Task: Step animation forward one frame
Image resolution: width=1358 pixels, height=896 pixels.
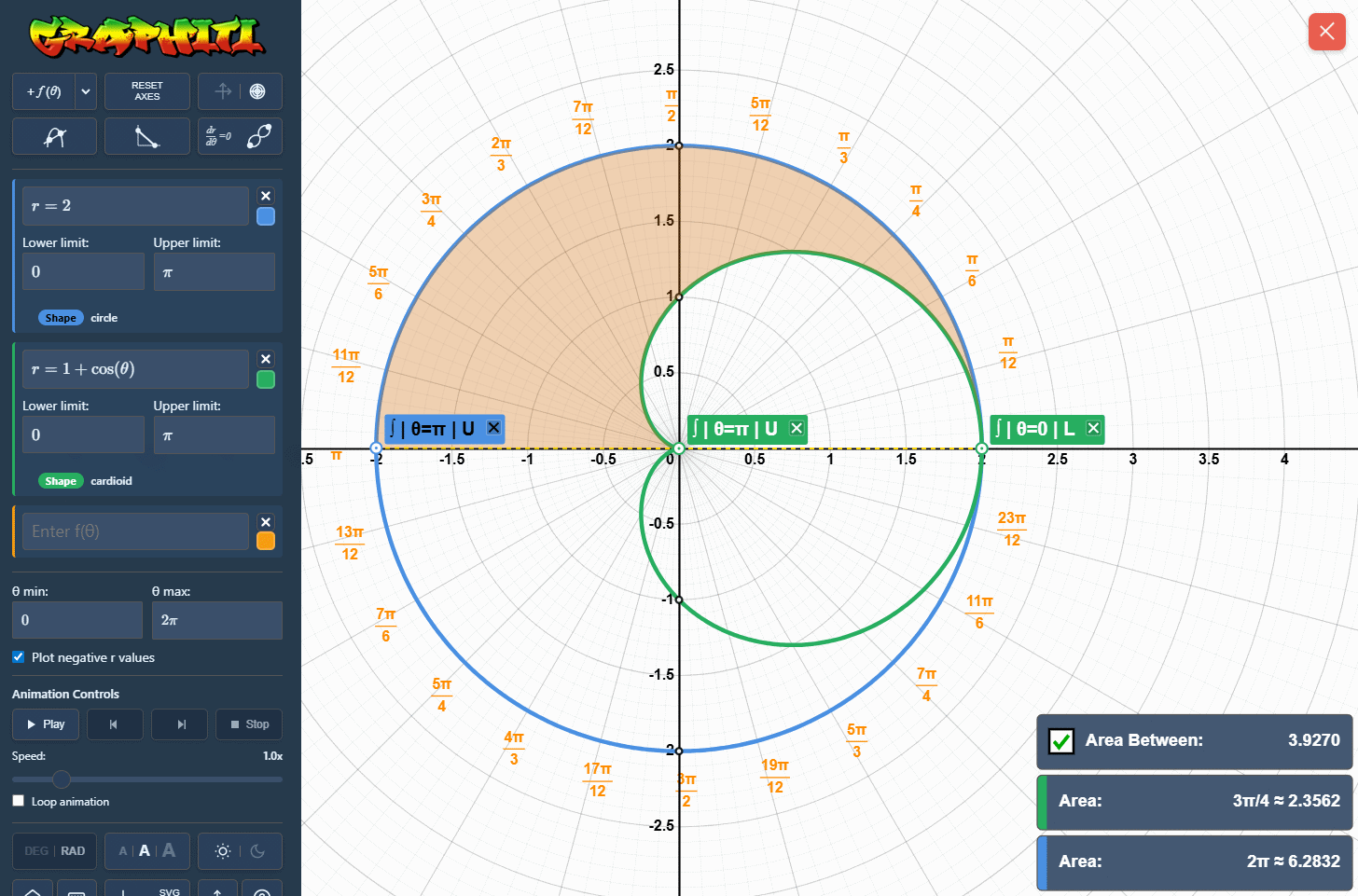Action: (x=179, y=724)
